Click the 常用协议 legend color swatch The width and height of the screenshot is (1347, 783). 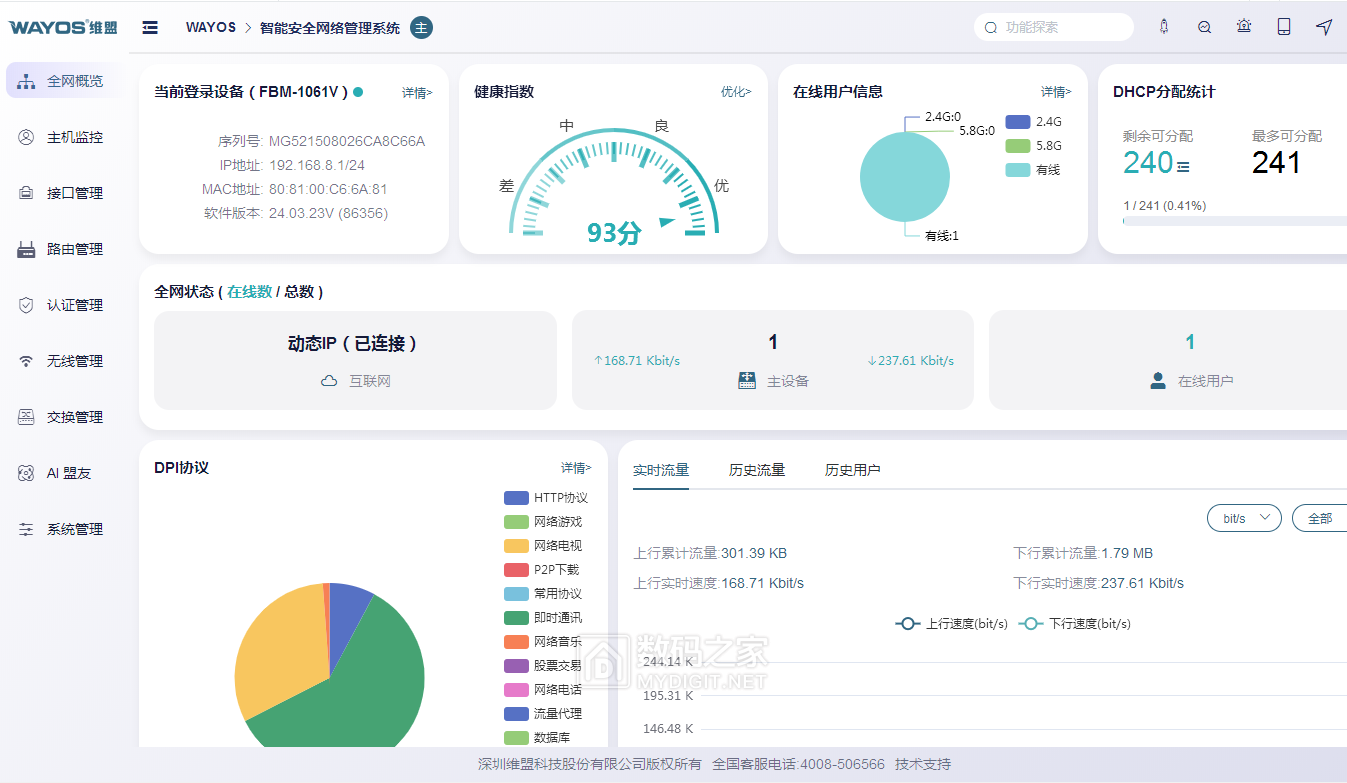click(516, 594)
